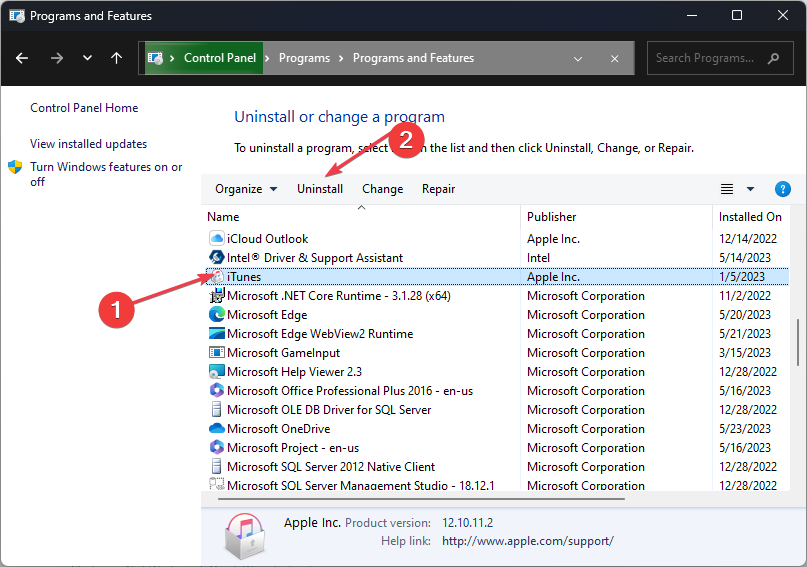The image size is (807, 567).
Task: Click the horizontal scrollbar thumb
Action: tap(421, 499)
